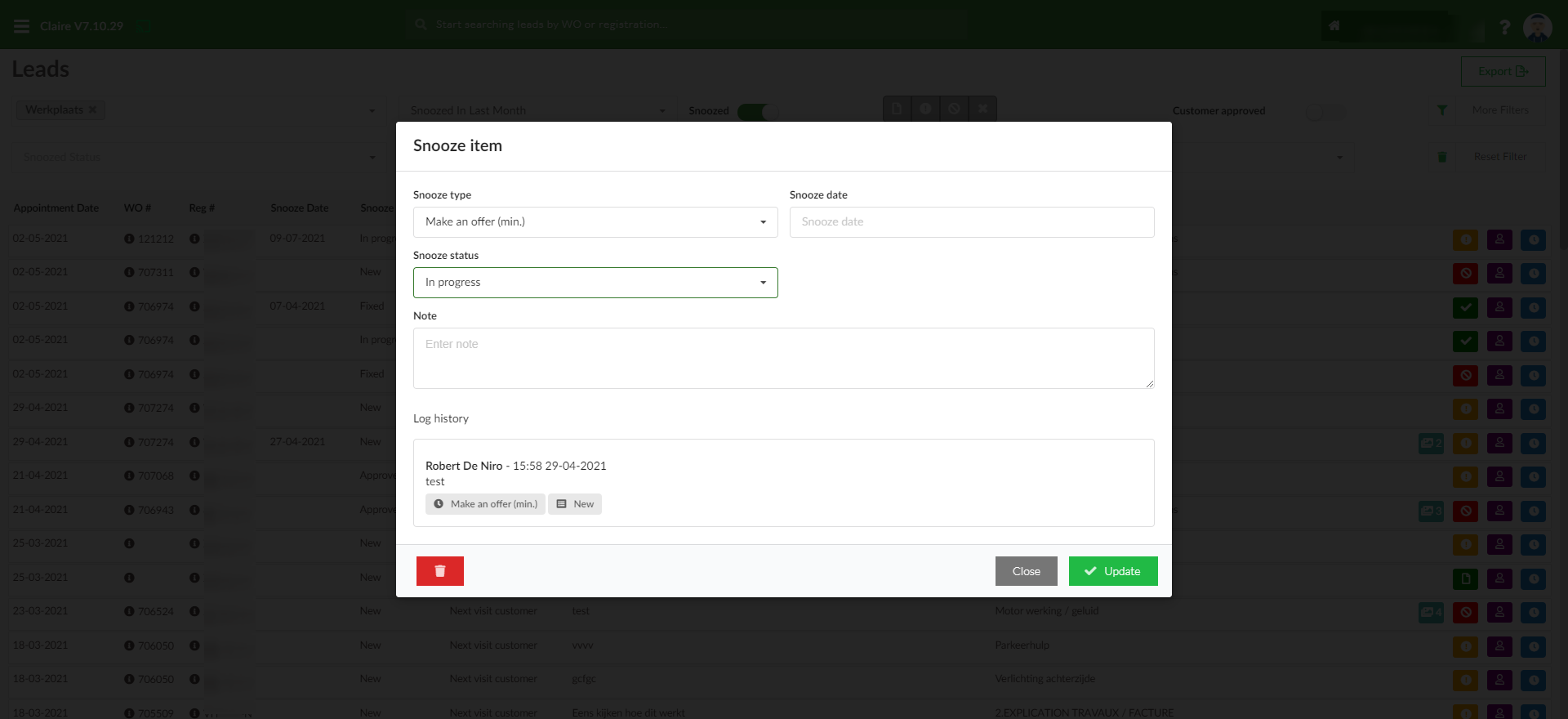This screenshot has width=1568, height=719.
Task: Sort by Snooze Date column header
Action: point(299,208)
